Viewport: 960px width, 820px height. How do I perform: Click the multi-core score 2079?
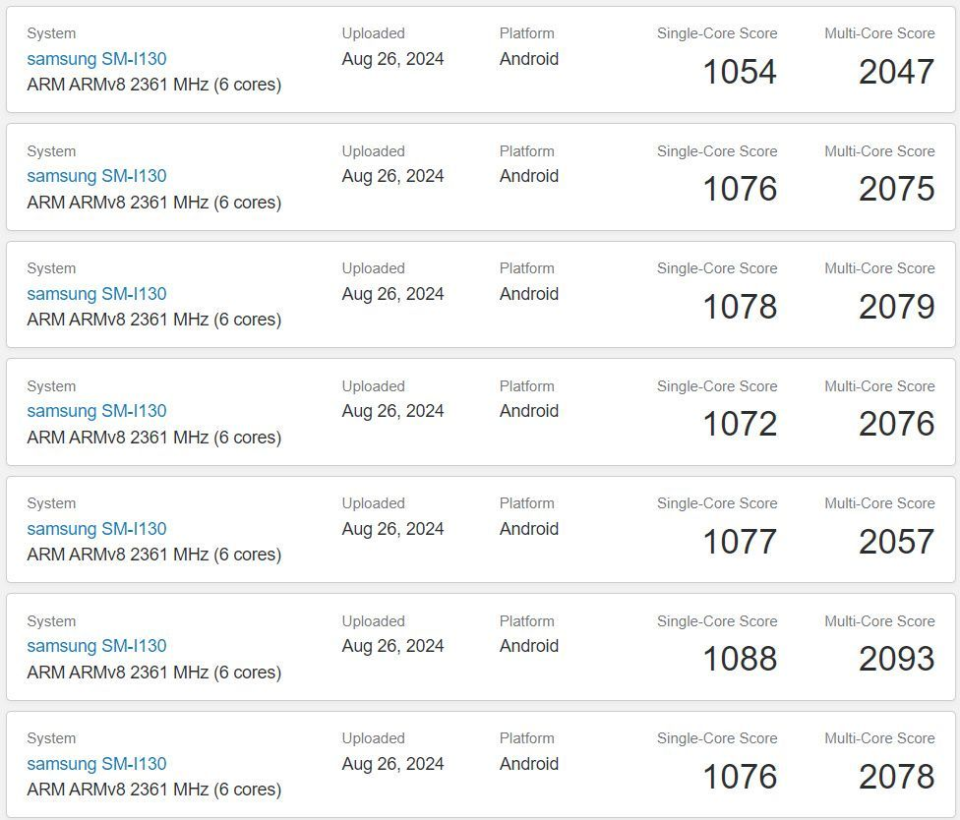click(896, 307)
